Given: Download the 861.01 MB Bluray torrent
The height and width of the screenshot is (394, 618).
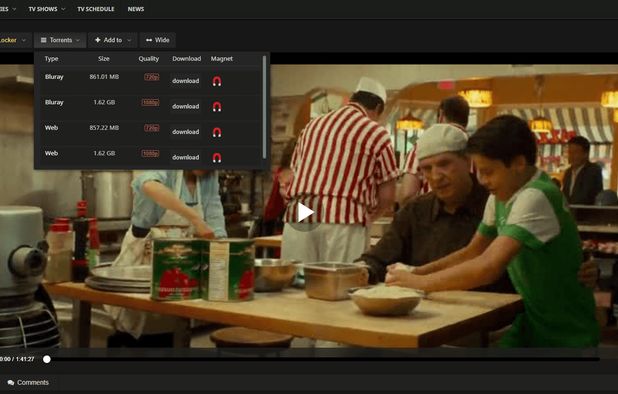Looking at the screenshot, I should coord(185,81).
